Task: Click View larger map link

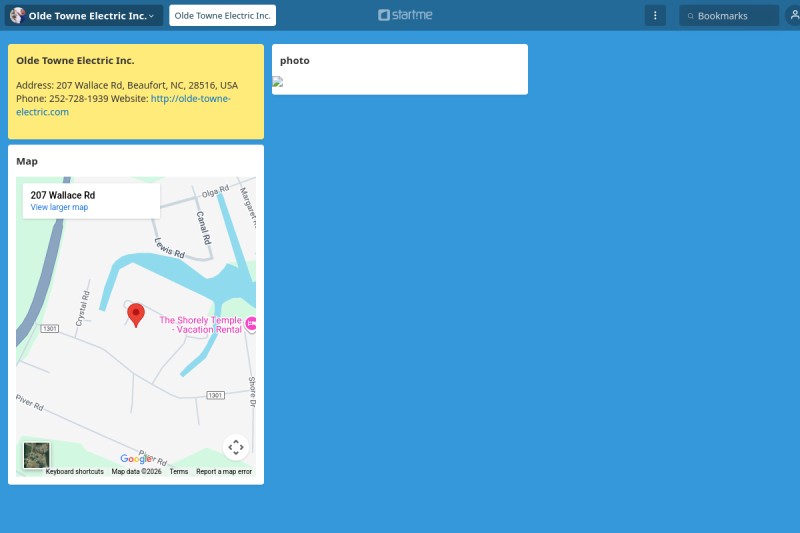Action: (59, 207)
